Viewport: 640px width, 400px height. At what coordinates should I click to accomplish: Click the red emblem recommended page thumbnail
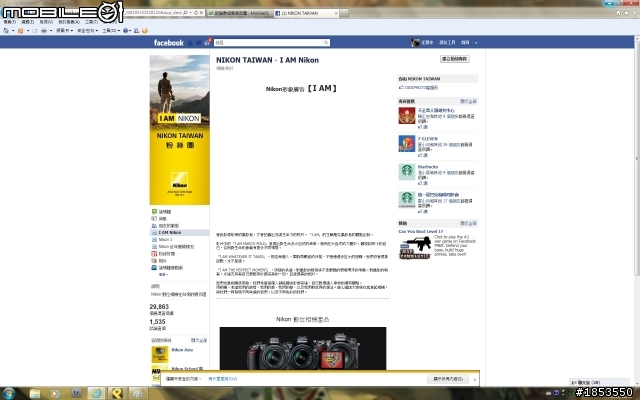click(x=407, y=116)
